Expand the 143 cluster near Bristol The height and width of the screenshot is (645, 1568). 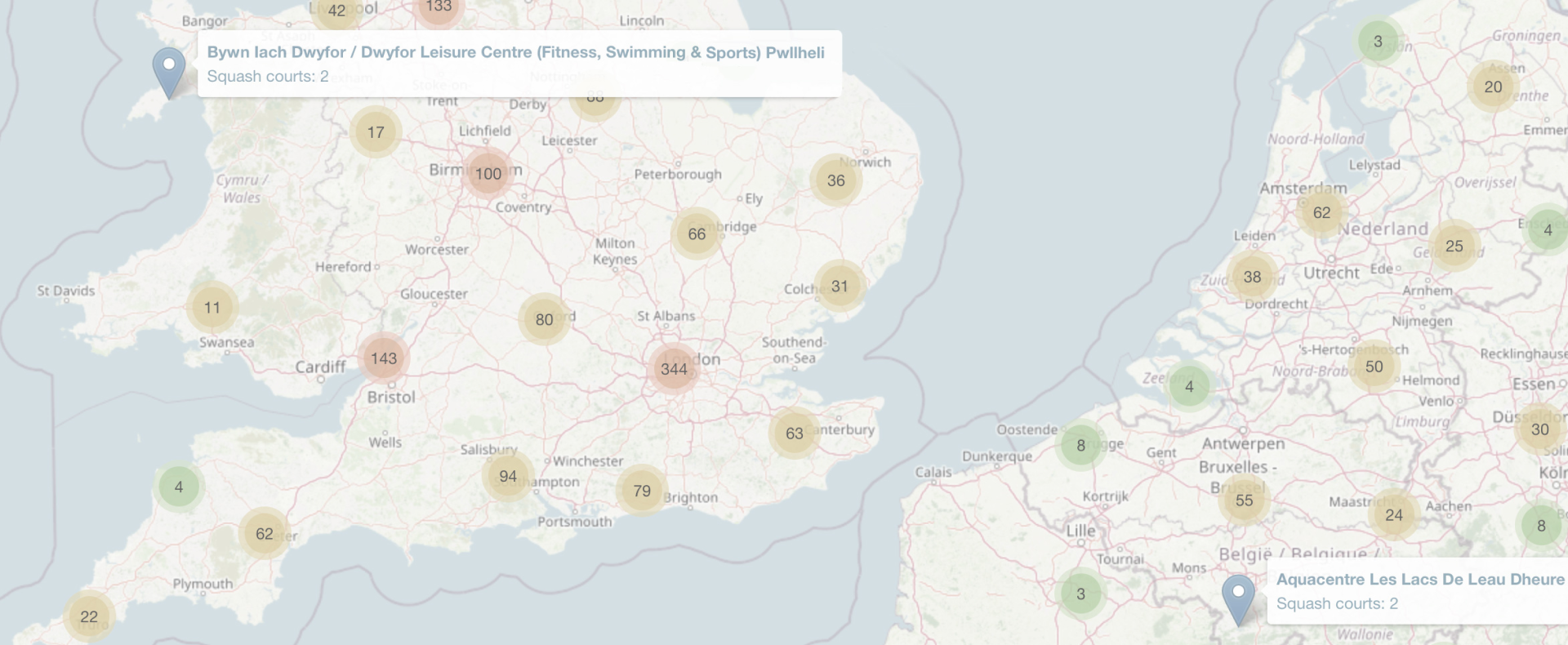pos(384,358)
